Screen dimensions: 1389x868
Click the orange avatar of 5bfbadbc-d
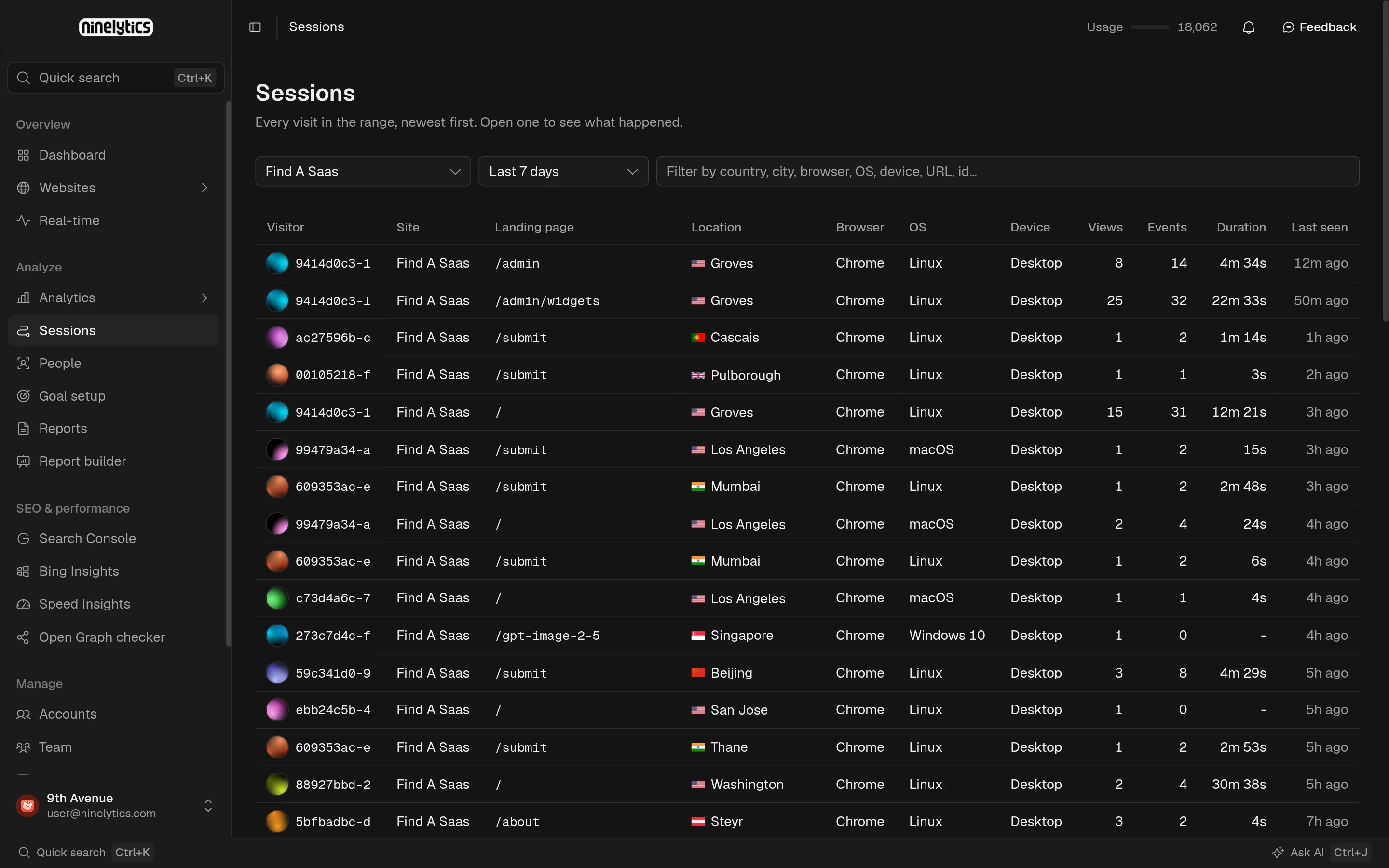pos(277,822)
